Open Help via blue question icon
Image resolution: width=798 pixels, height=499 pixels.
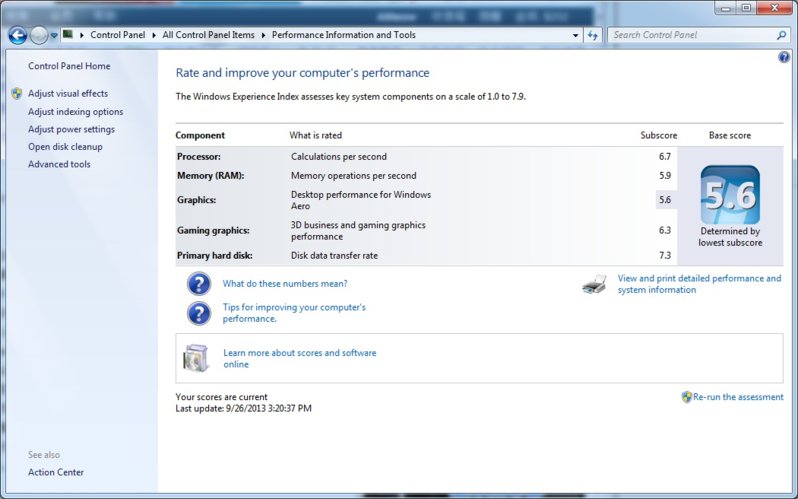tap(784, 57)
